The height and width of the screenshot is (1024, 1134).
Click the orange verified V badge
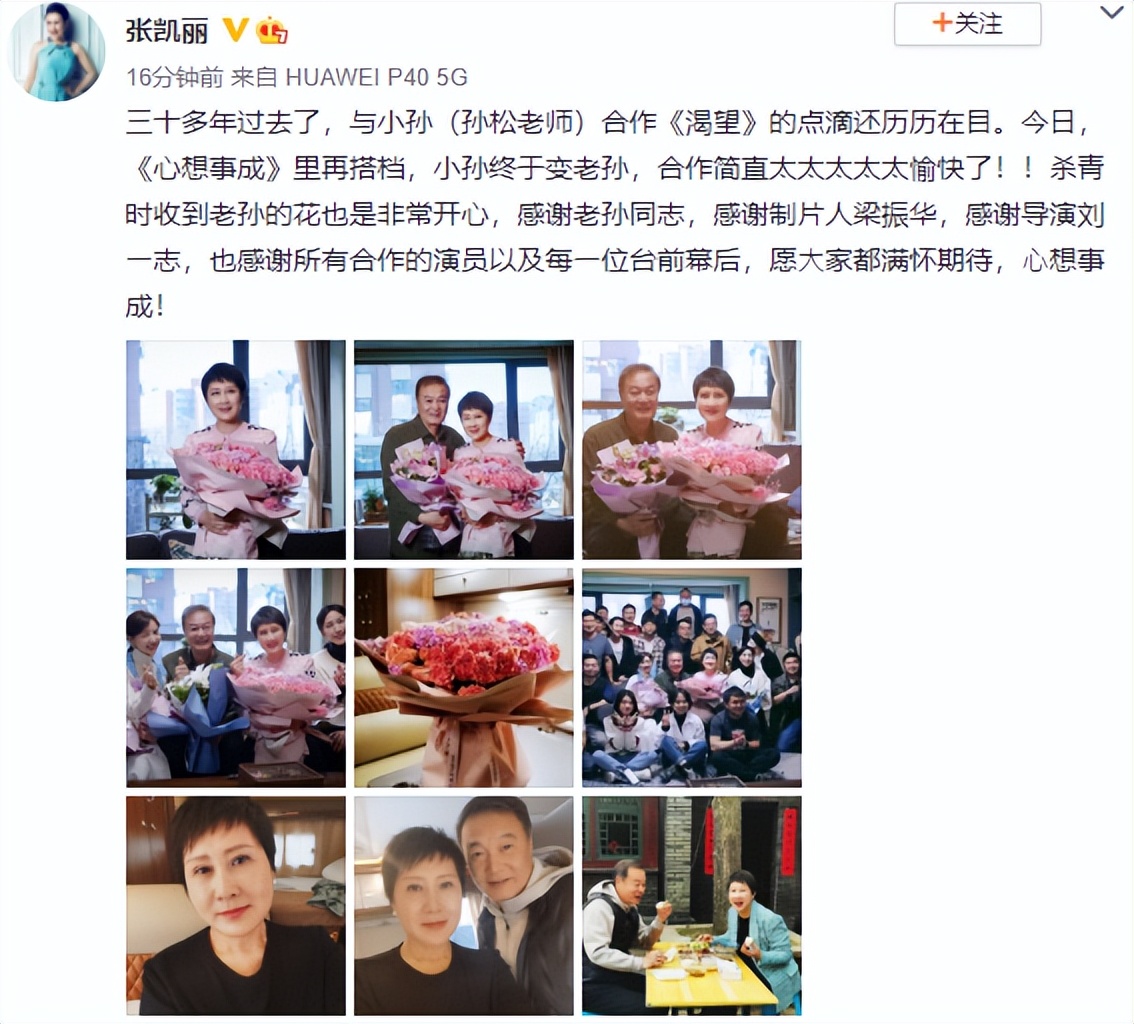235,30
